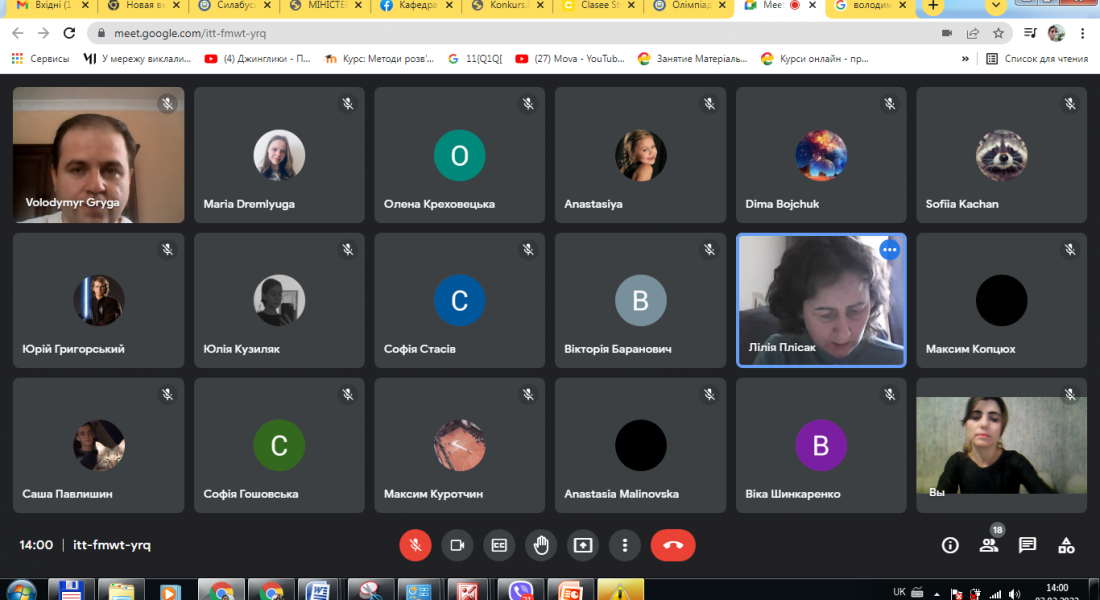Show the participants list panel
The image size is (1100, 600).
coord(989,545)
